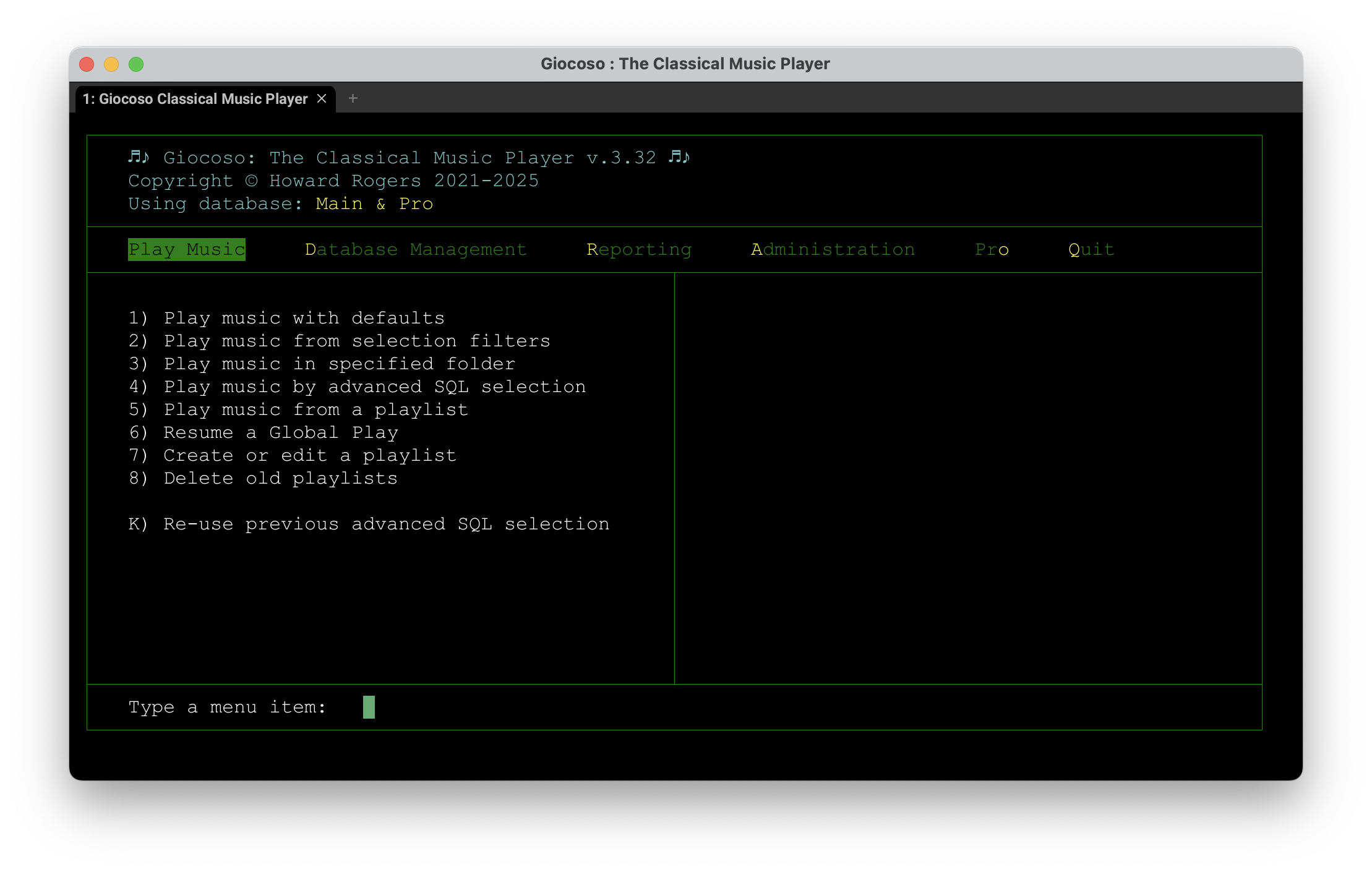Select "Re-use previous advanced SQL selection"
This screenshot has height=872, width=1372.
pyautogui.click(x=369, y=524)
